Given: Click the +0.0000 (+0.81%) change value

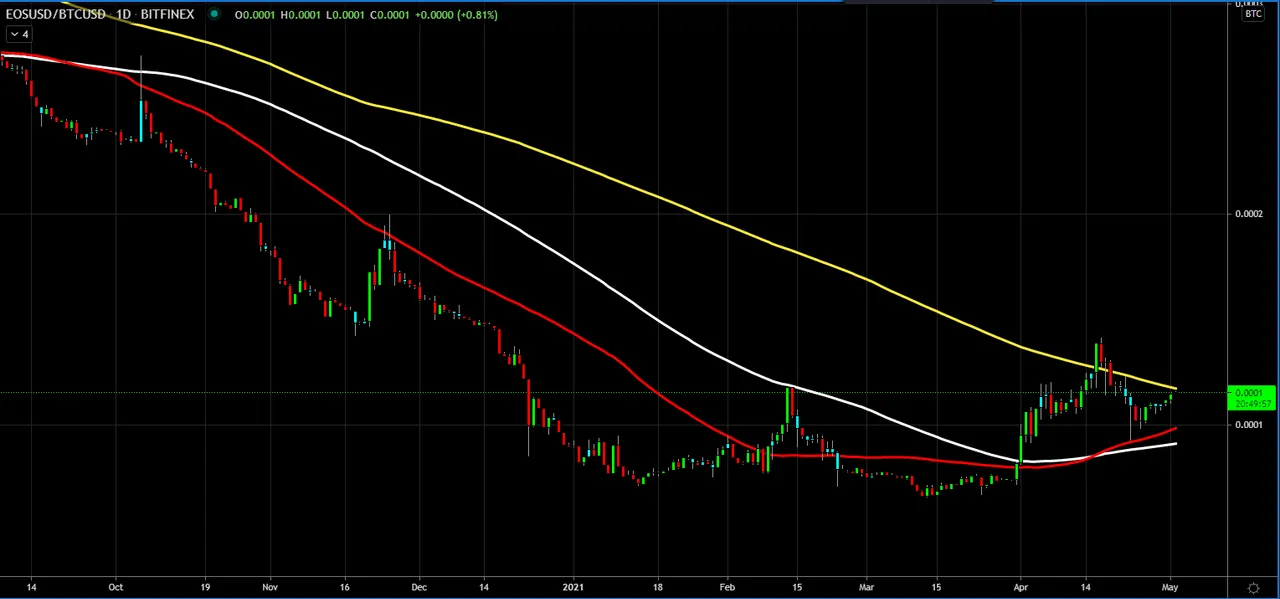Looking at the screenshot, I should tap(456, 15).
